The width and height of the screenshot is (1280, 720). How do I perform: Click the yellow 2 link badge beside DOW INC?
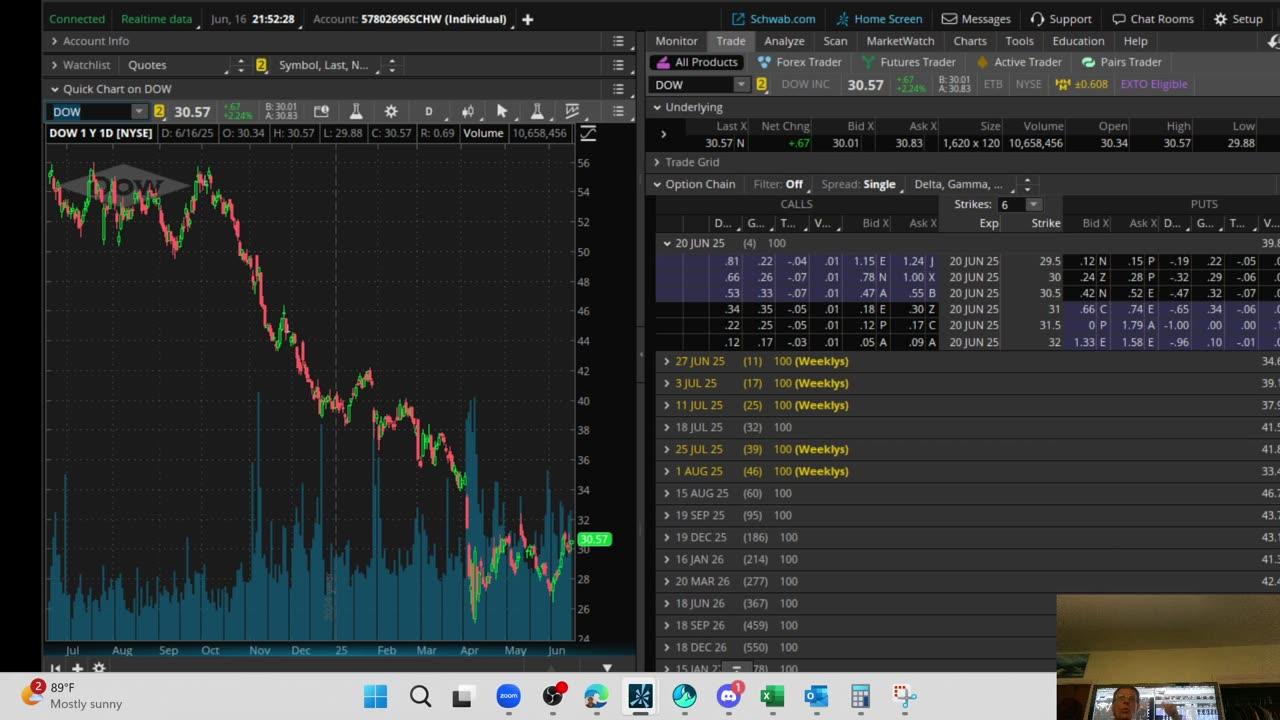(761, 85)
